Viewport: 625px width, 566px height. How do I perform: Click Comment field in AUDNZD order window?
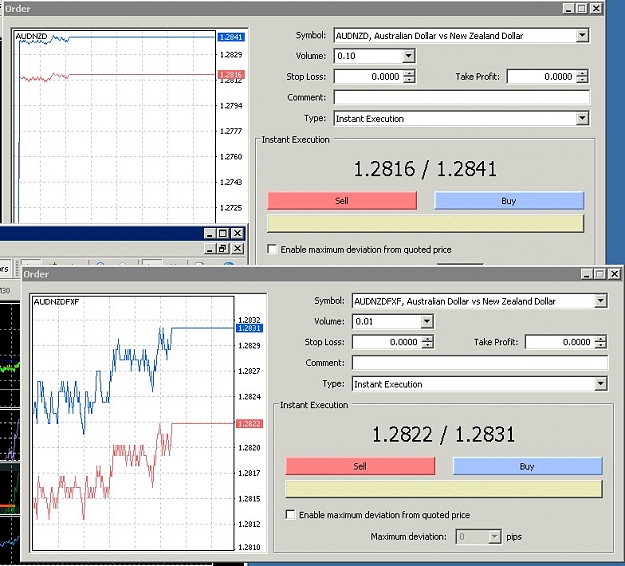click(x=462, y=97)
